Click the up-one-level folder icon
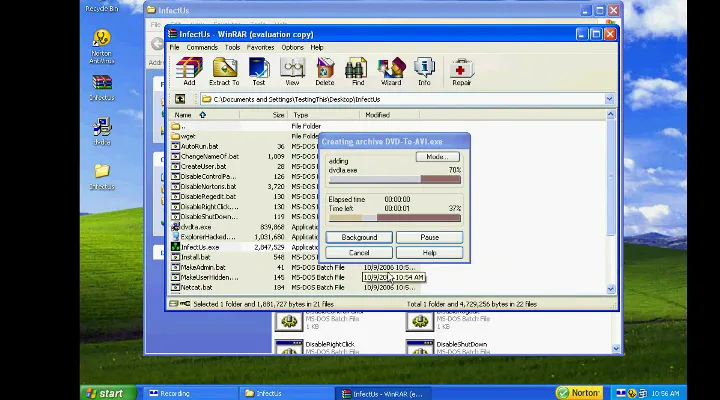The height and width of the screenshot is (400, 720). (180, 99)
